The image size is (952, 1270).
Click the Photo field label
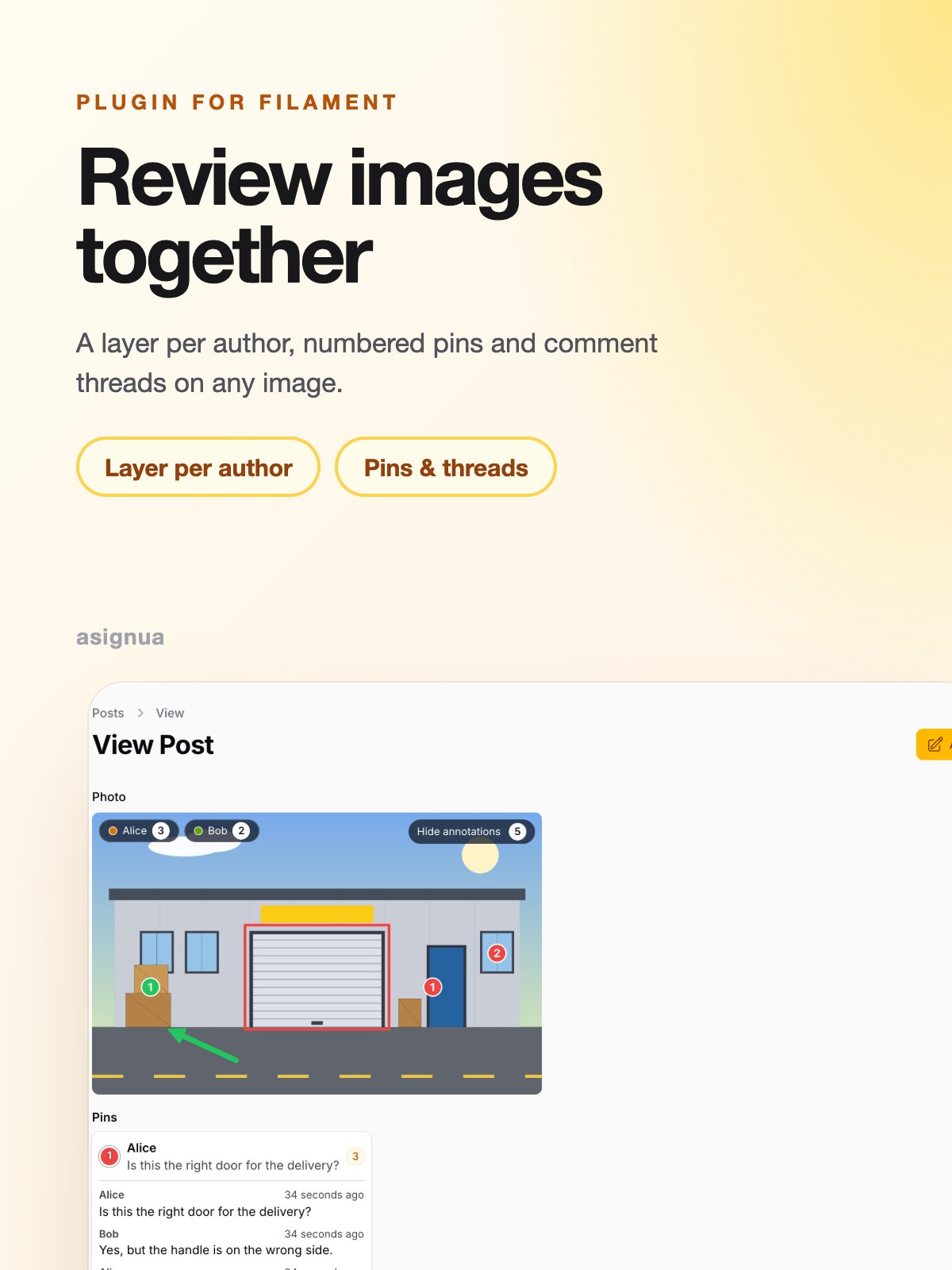point(109,797)
